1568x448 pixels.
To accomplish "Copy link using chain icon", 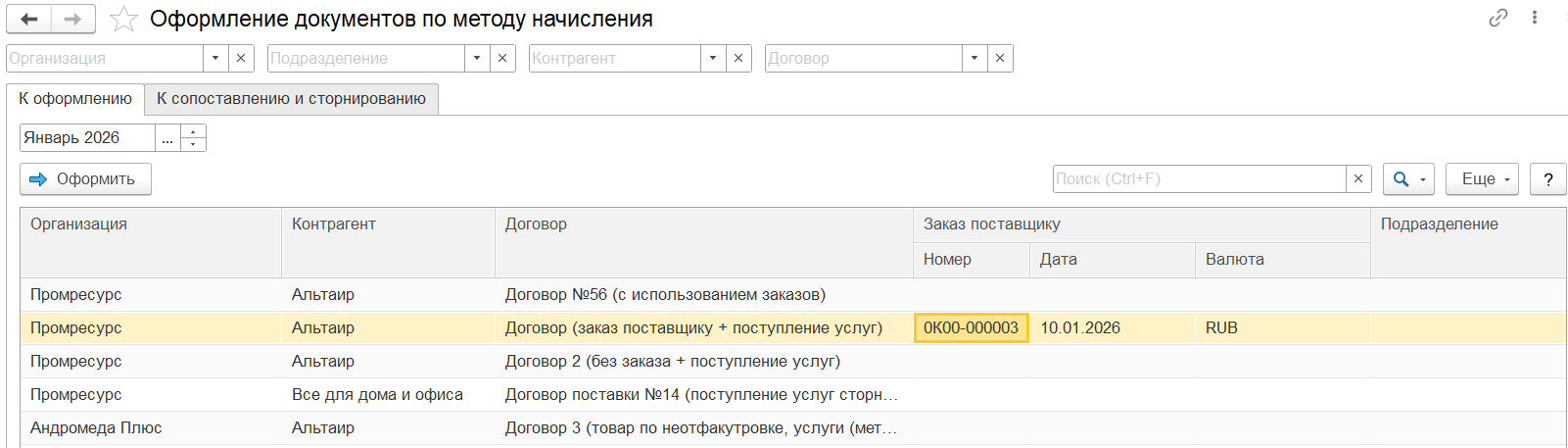I will 1497,18.
